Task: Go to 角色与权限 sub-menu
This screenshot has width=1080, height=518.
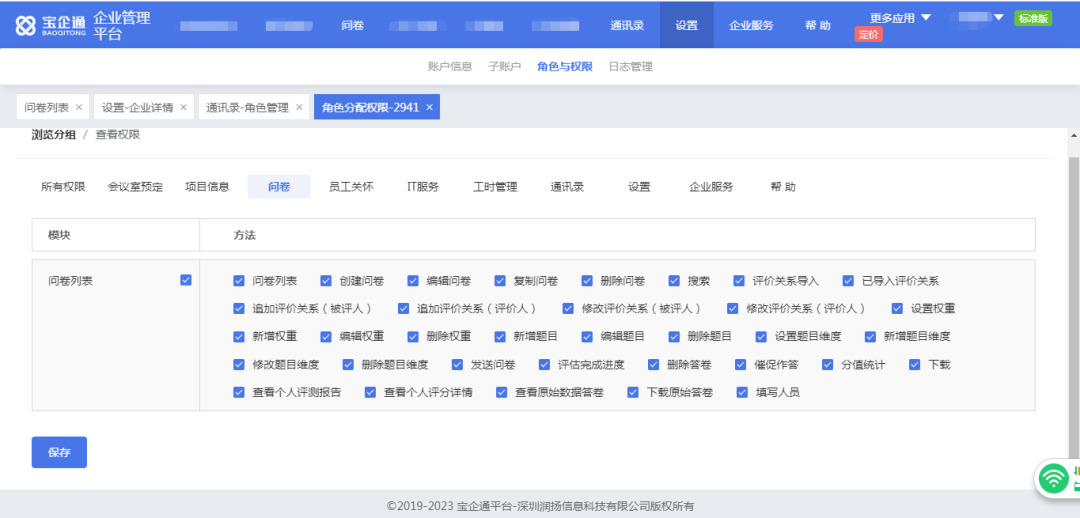Action: coord(565,67)
